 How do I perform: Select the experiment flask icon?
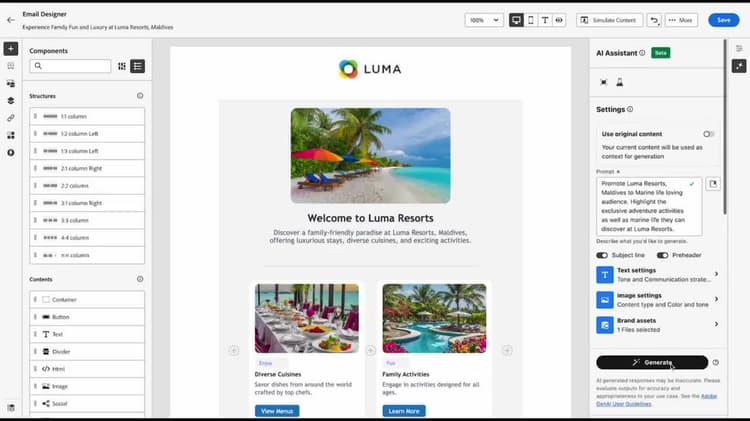coord(619,82)
